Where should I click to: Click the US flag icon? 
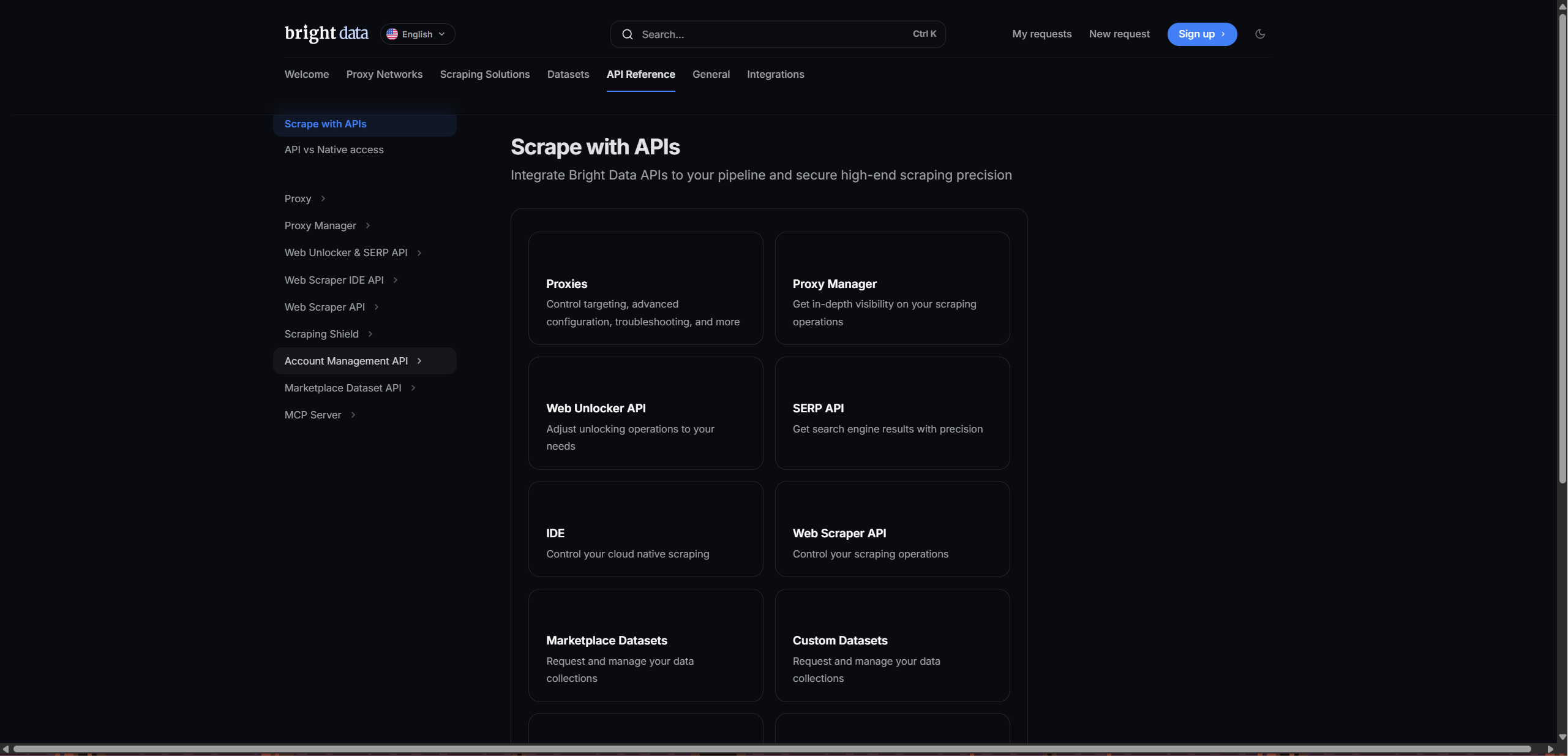(392, 34)
